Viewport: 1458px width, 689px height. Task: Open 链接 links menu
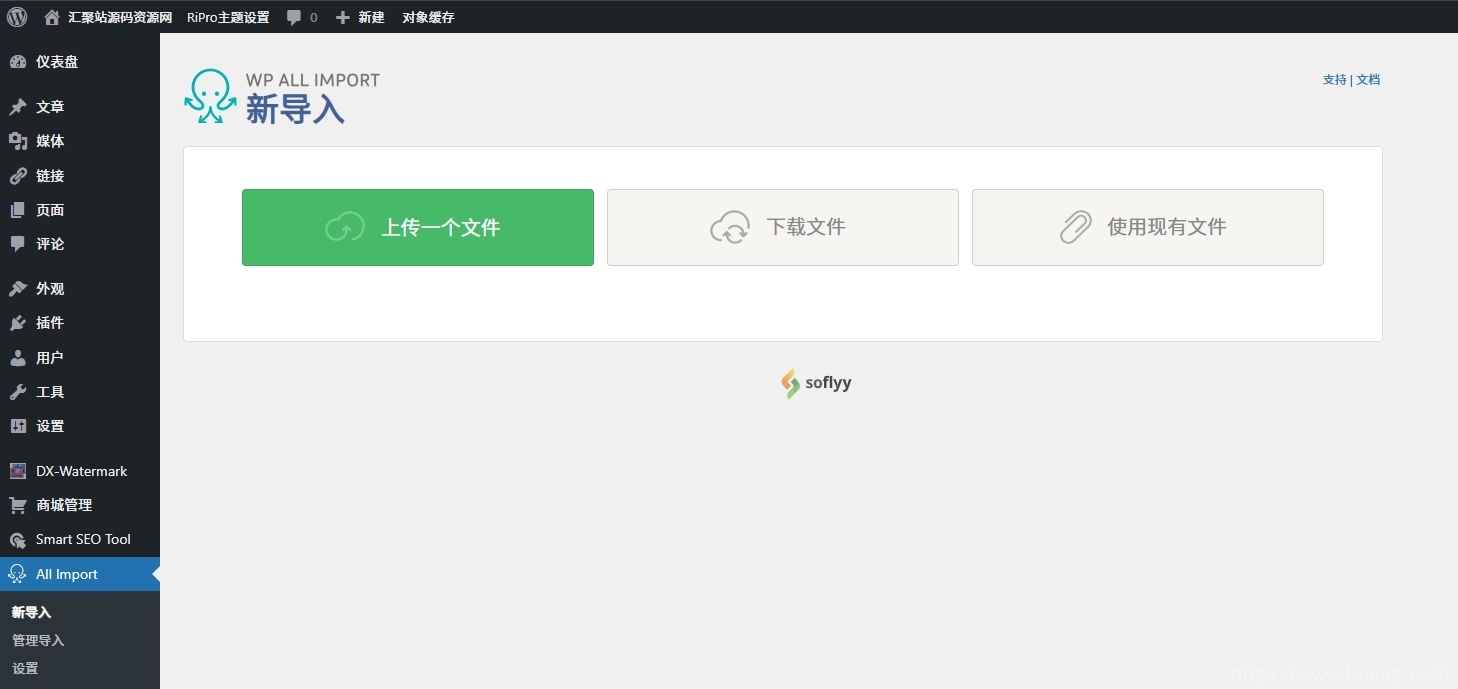(x=80, y=176)
